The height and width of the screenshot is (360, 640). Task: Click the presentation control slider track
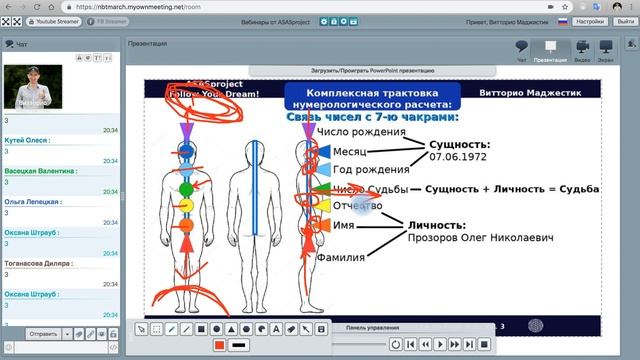click(x=359, y=344)
